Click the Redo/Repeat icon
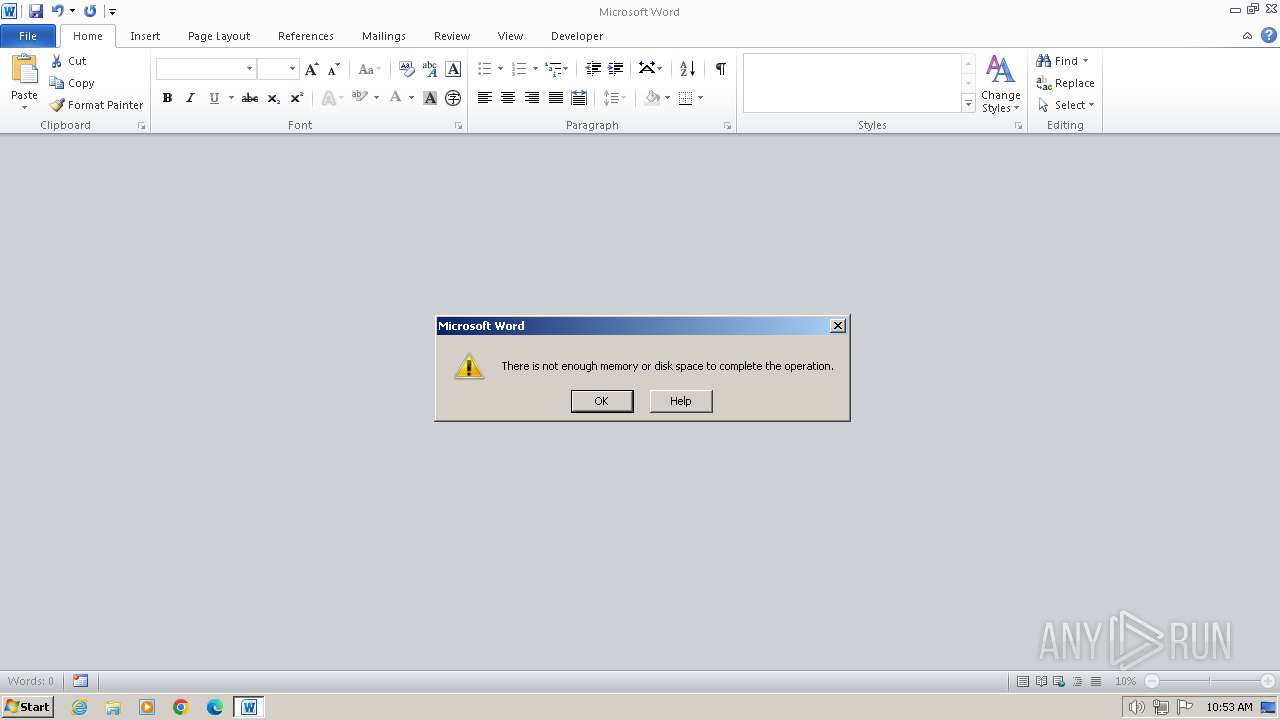1280x720 pixels. point(90,11)
